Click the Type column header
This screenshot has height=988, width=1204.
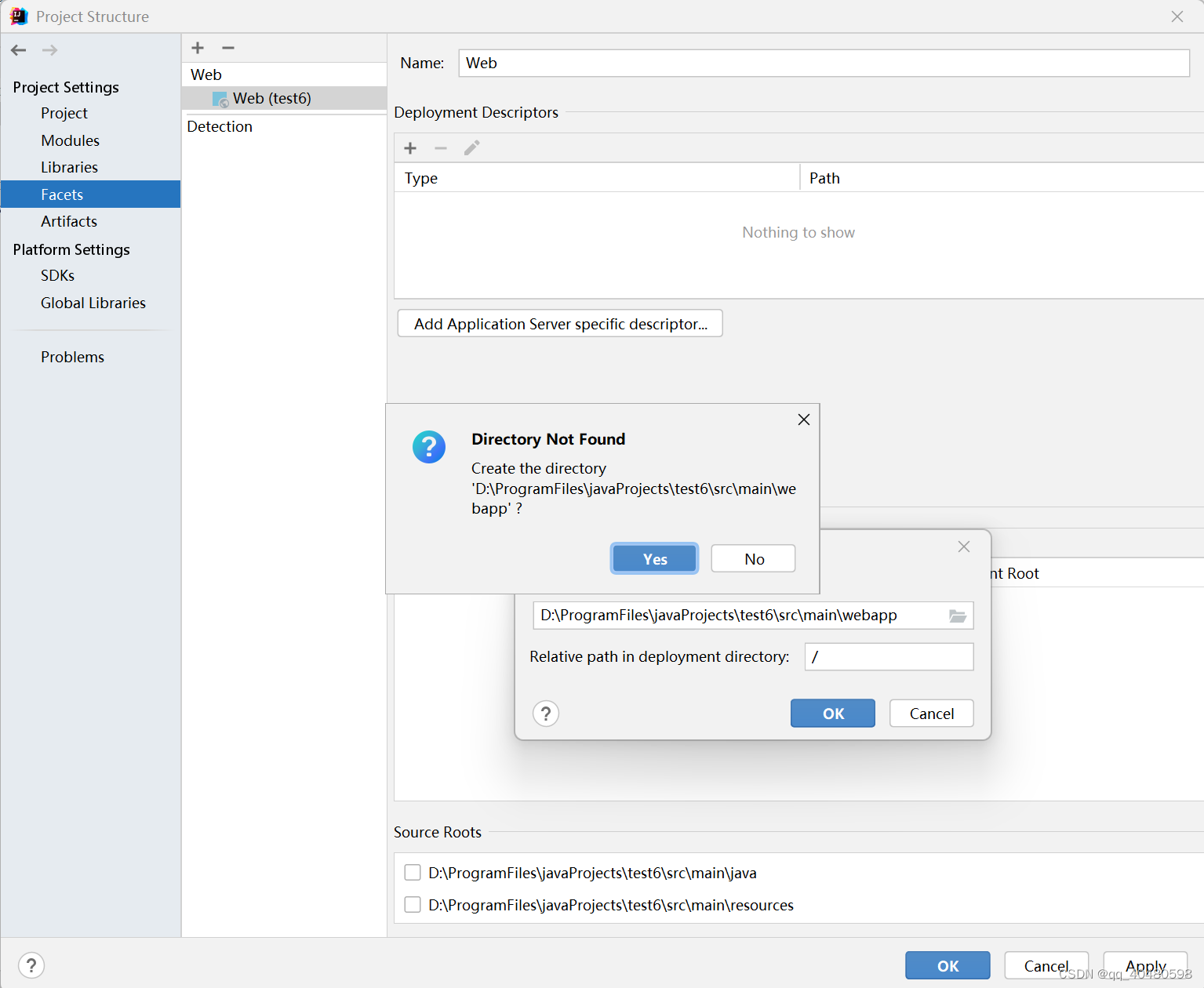pos(597,178)
